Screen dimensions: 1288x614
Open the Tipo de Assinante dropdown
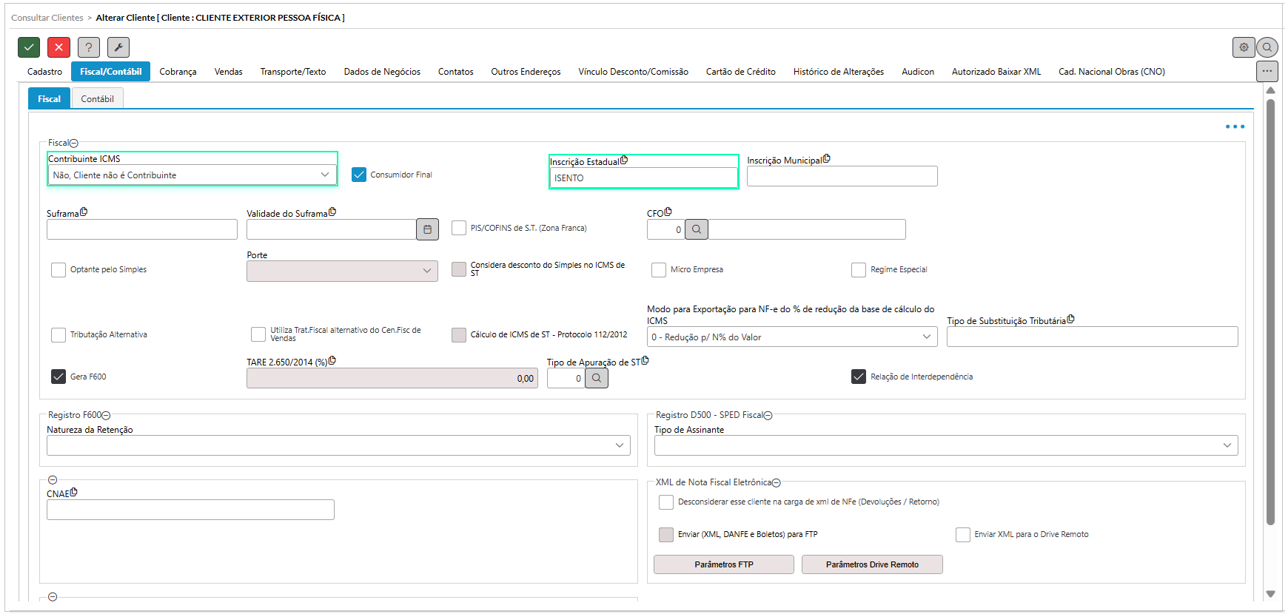coord(946,446)
